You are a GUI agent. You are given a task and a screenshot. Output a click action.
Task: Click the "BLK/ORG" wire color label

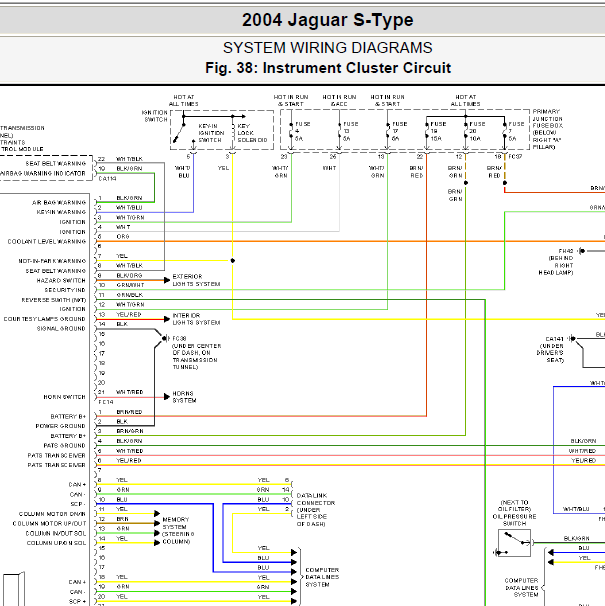(x=130, y=276)
